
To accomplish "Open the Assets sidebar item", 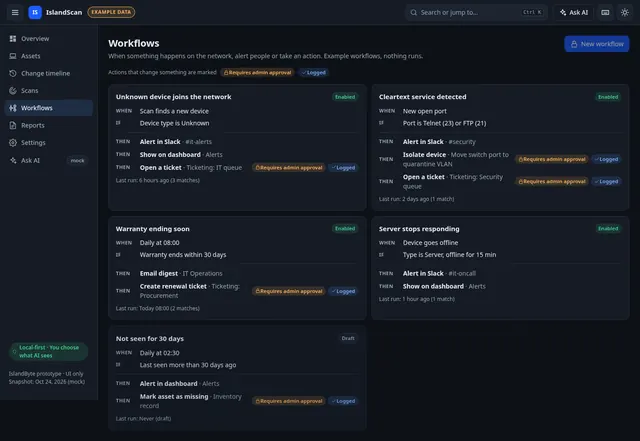I will (49, 56).
